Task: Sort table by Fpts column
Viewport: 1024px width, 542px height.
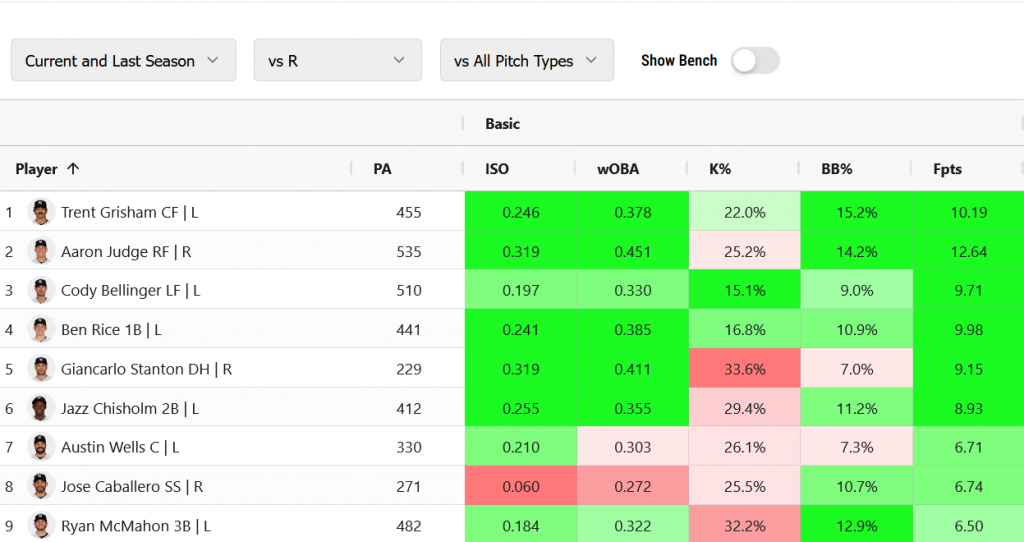Action: pos(947,169)
